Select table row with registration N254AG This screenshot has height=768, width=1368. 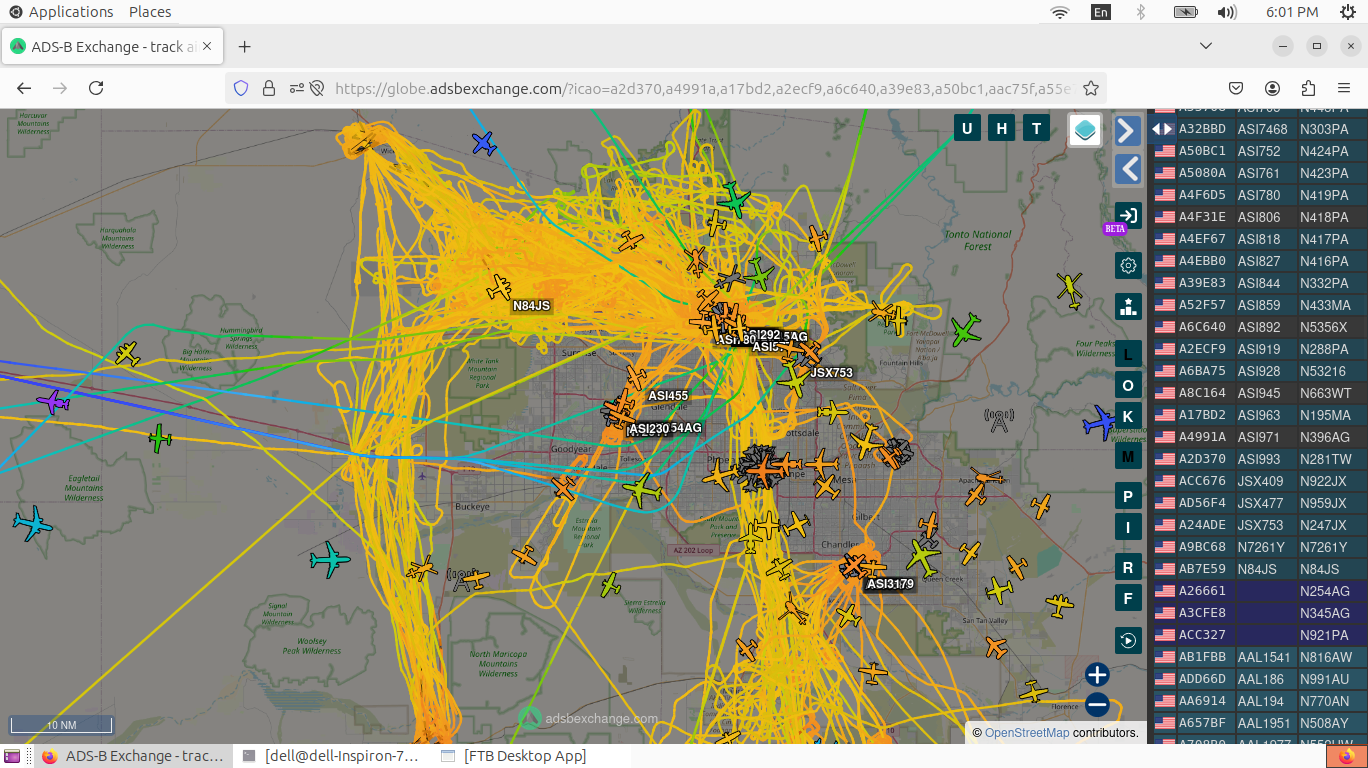point(1260,591)
